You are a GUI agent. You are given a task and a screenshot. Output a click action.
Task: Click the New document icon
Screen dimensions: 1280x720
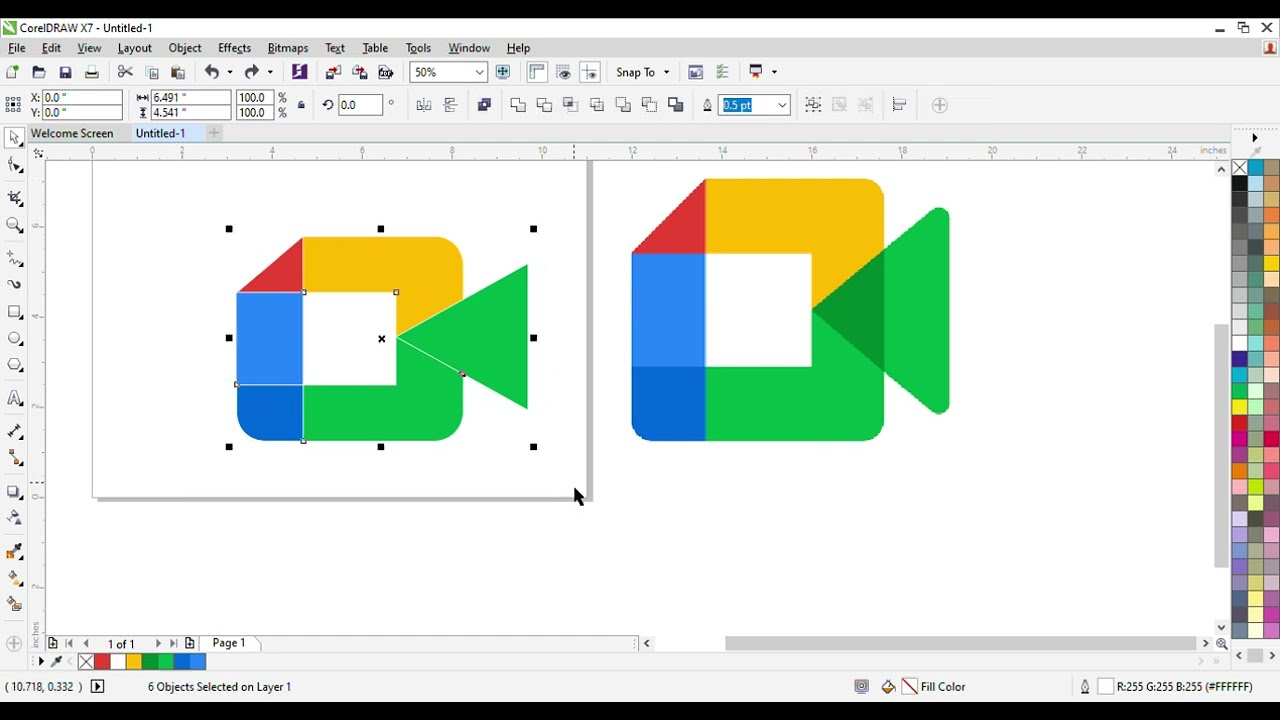coord(12,72)
